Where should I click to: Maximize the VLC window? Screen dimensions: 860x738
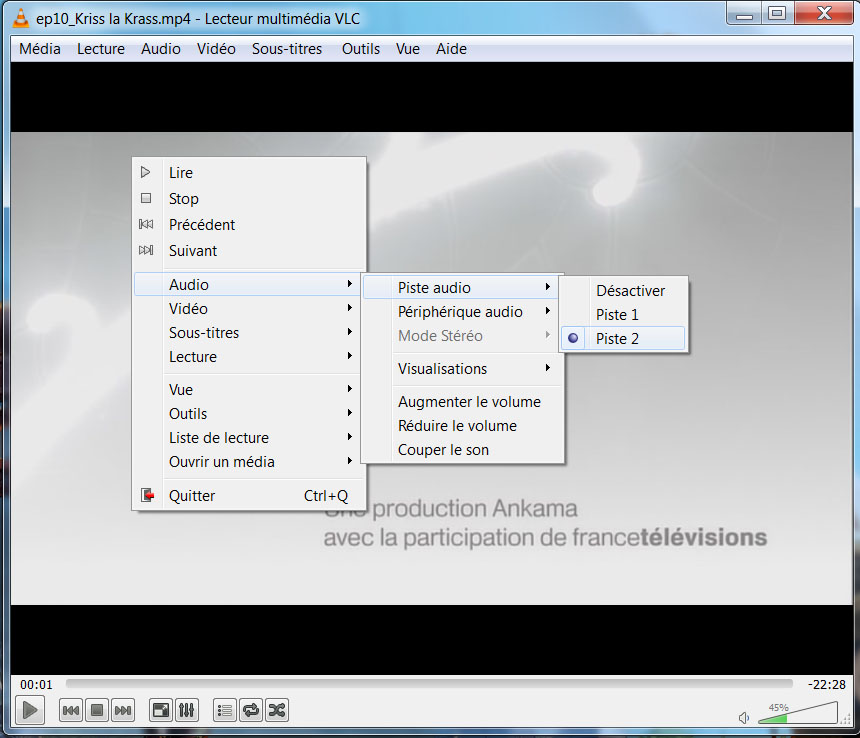pyautogui.click(x=777, y=14)
